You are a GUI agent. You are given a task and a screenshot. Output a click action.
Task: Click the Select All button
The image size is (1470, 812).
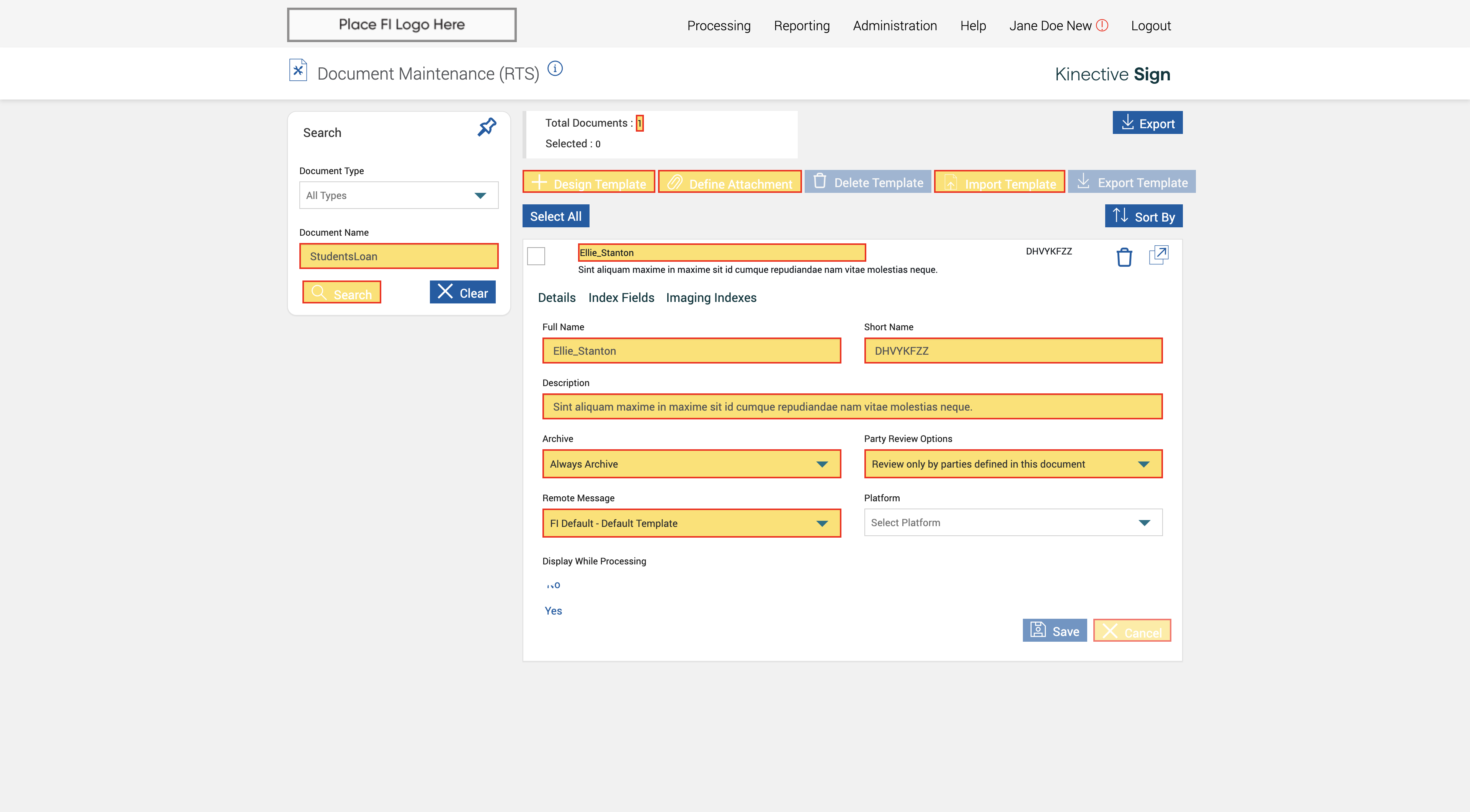[x=555, y=216]
